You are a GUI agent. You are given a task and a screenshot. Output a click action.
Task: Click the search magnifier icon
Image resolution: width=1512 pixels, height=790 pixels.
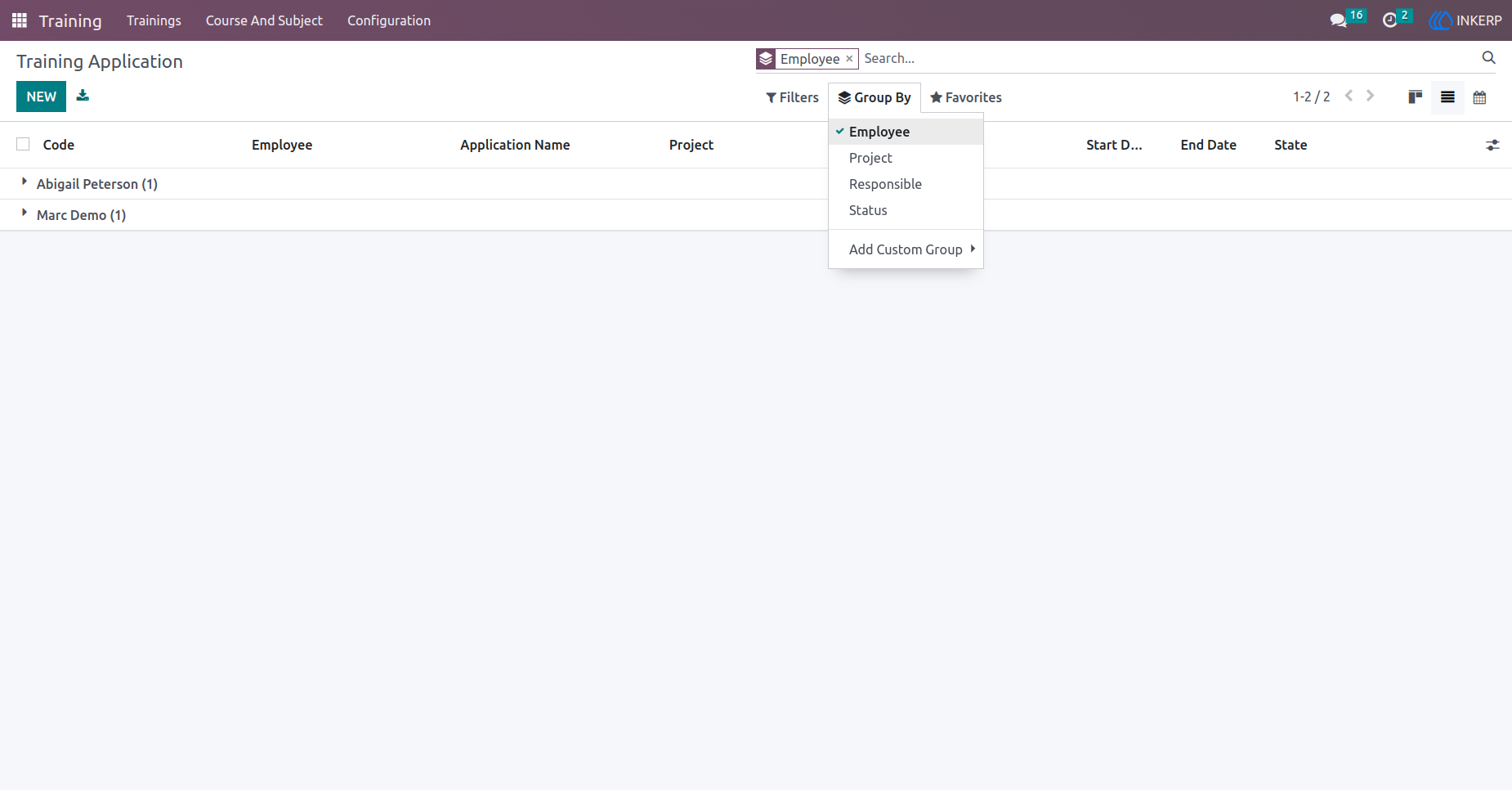(x=1488, y=57)
